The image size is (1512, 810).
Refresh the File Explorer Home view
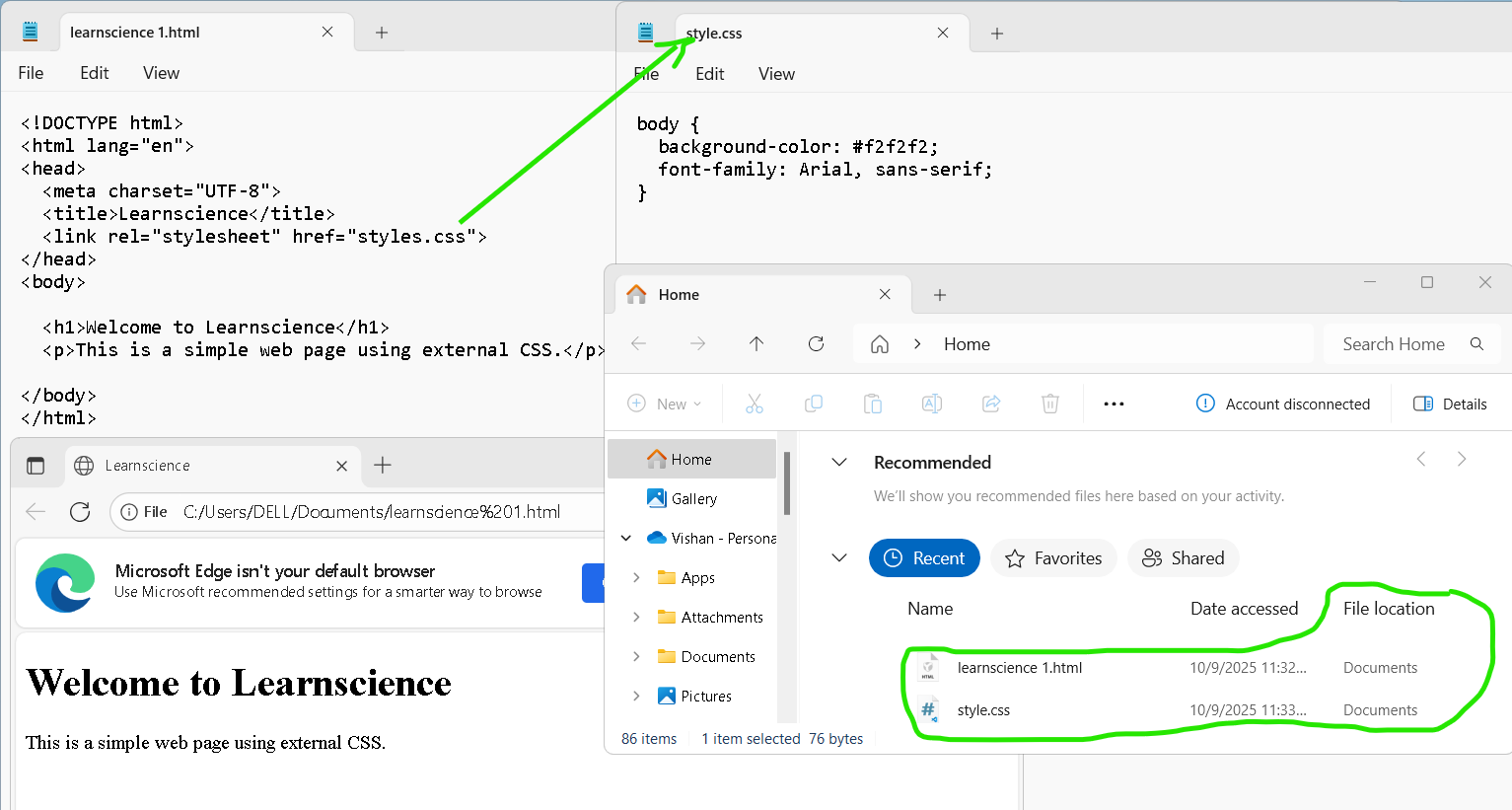816,344
